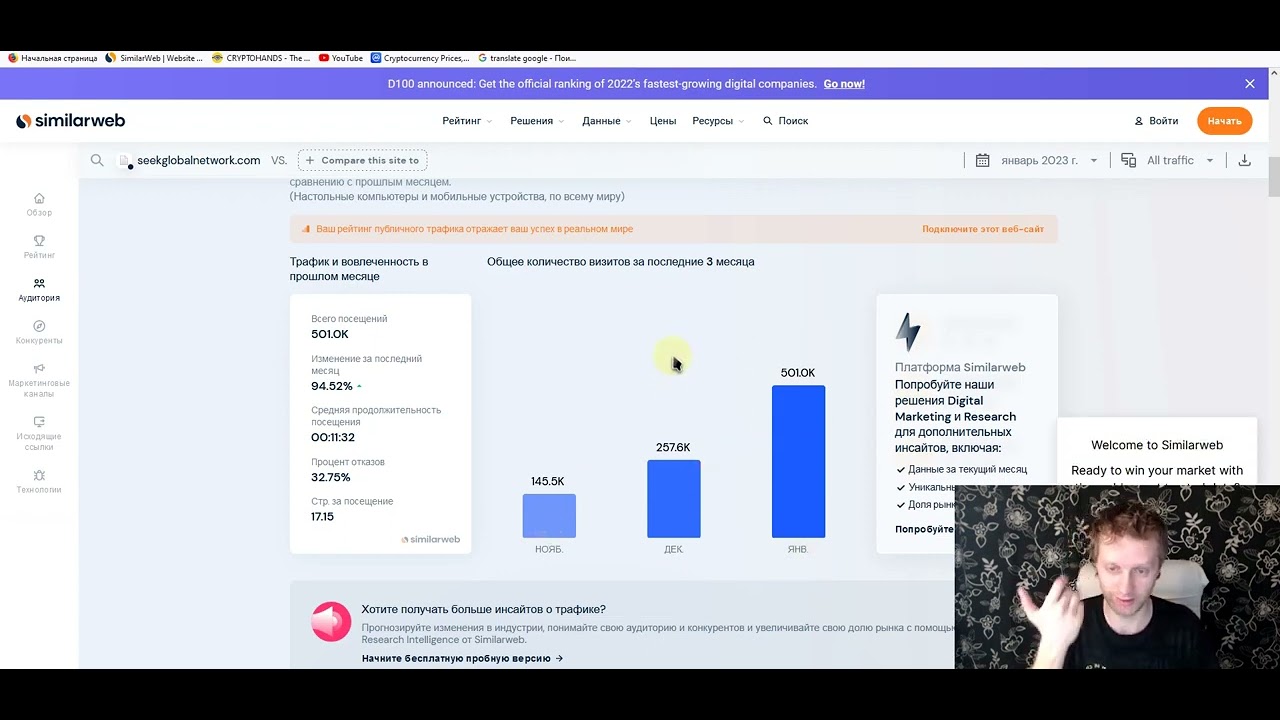Open the YouTube bookmark
Viewport: 1280px width, 720px height.
(341, 58)
